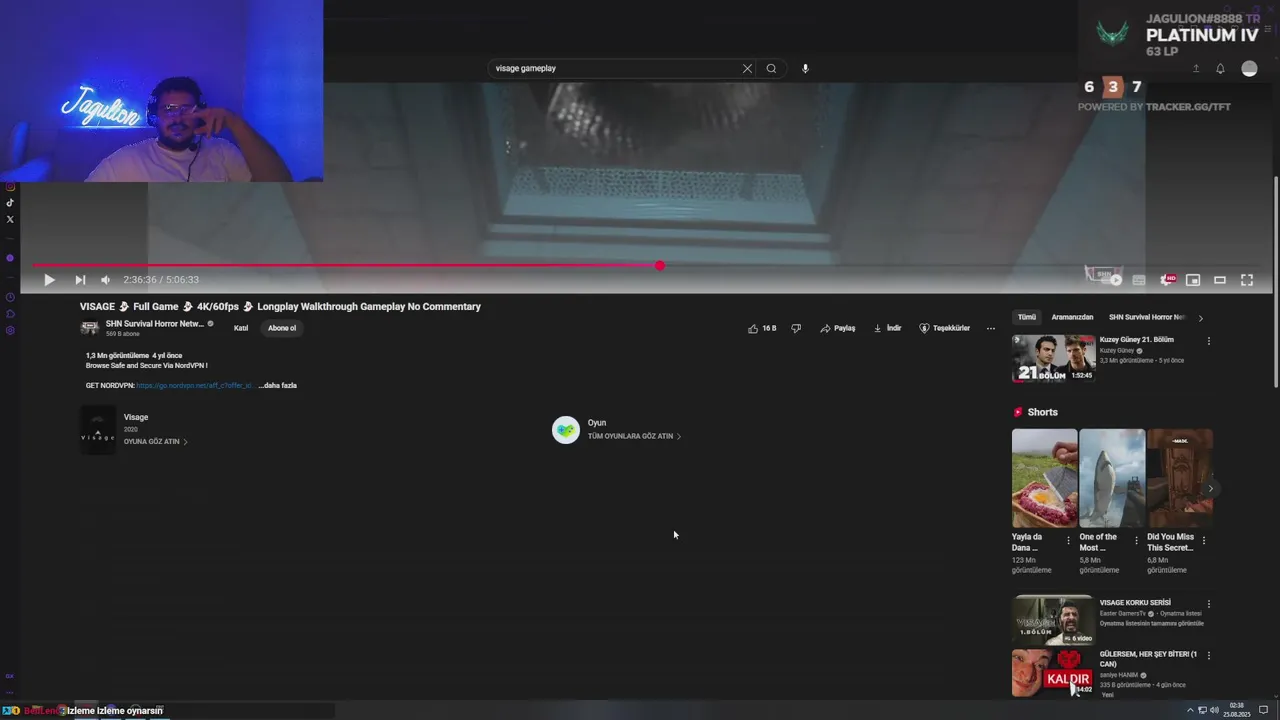Open options for 'Did You Miss This Secret' Short
Screen dimensions: 1280x720
pyautogui.click(x=1203, y=541)
